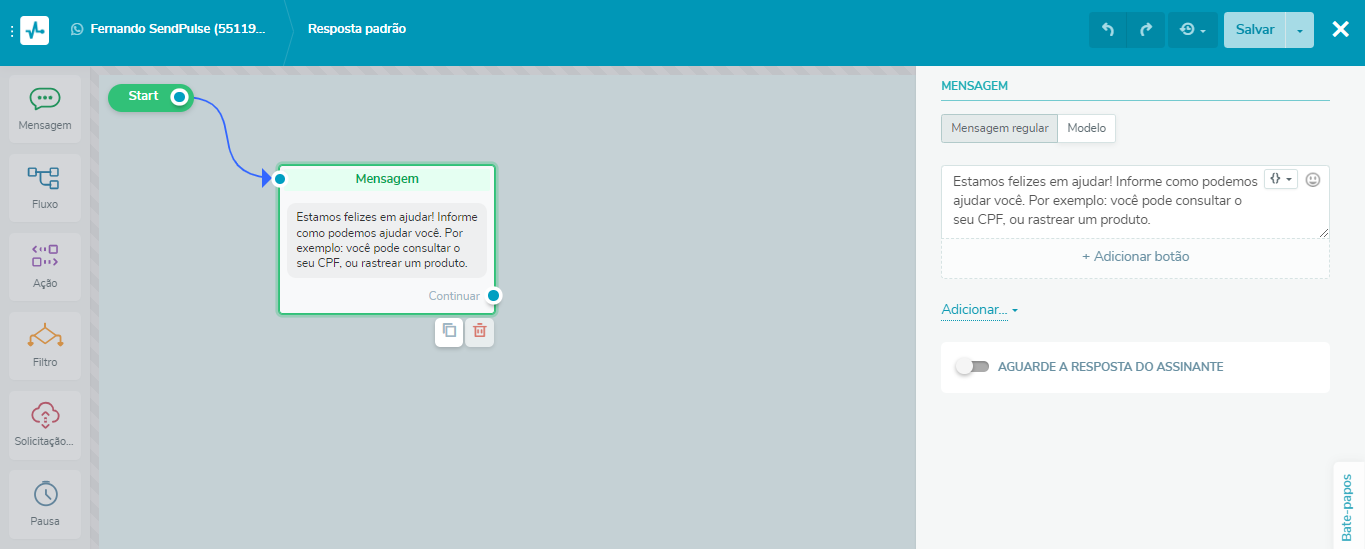Click the WhatsApp icon in the breadcrumb
This screenshot has width=1365, height=549.
77,29
